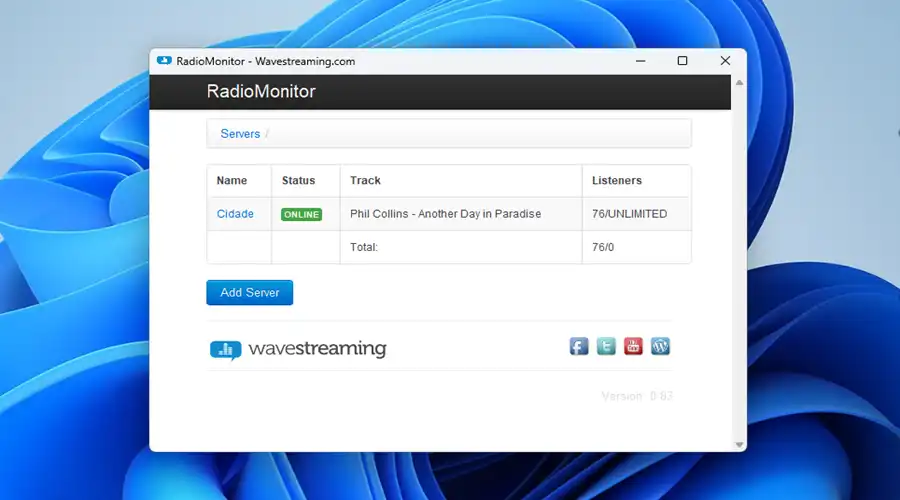The height and width of the screenshot is (500, 900).
Task: Minimize the RadioMonitor window
Action: (x=641, y=61)
